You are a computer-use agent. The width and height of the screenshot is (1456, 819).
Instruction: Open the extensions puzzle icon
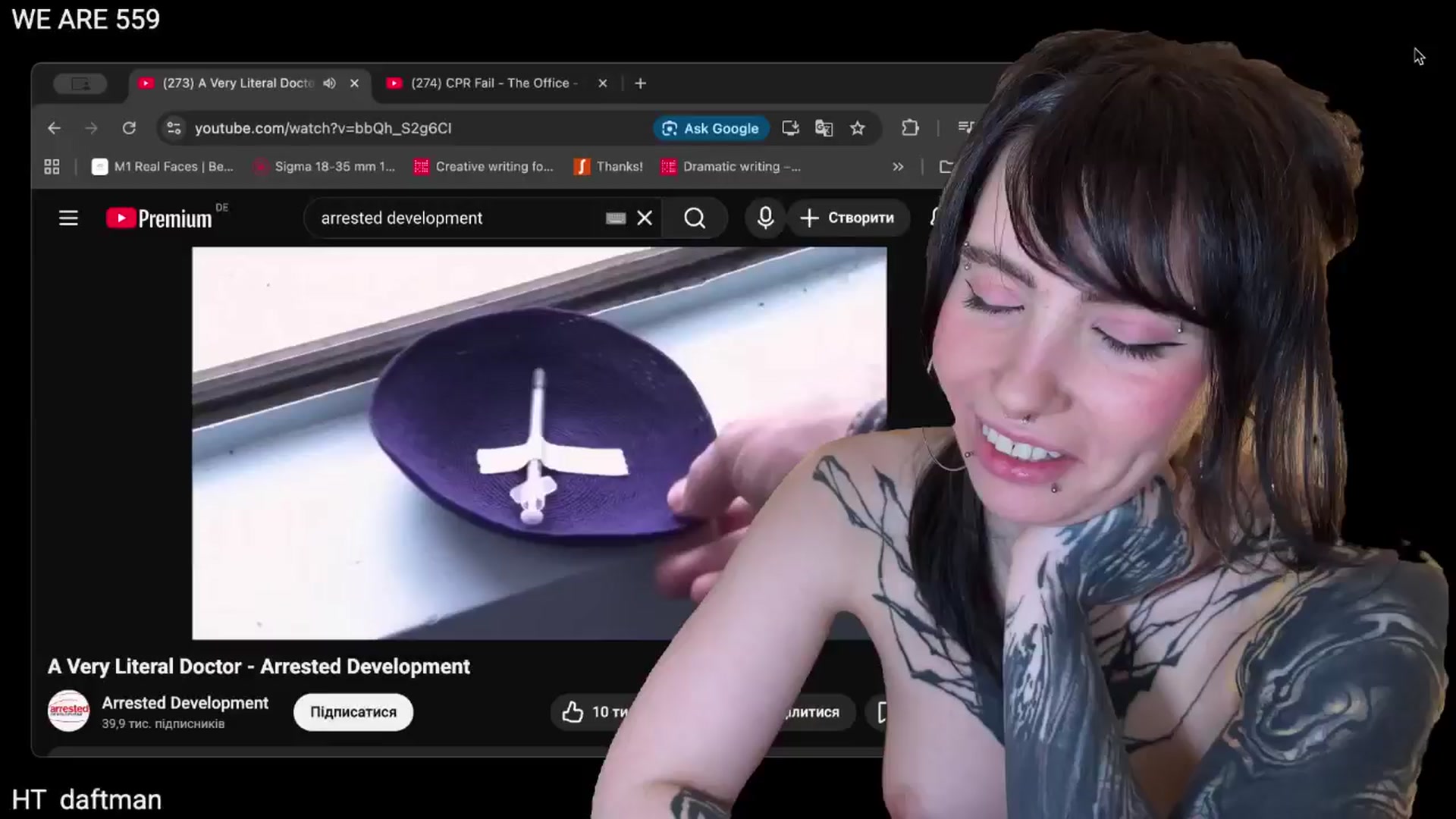(x=910, y=128)
